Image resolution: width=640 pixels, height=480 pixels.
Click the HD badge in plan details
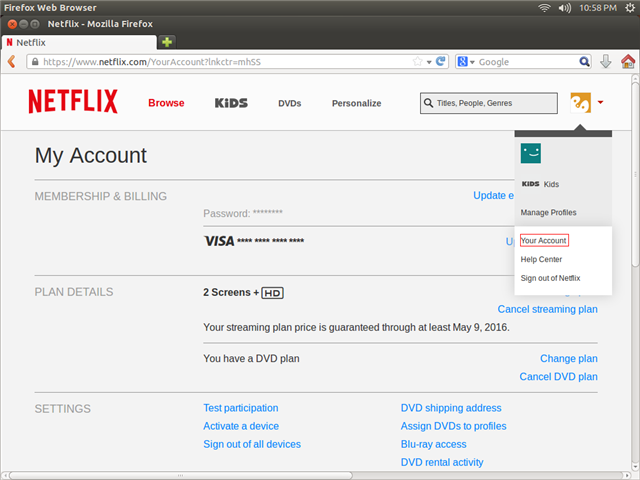[x=272, y=293]
